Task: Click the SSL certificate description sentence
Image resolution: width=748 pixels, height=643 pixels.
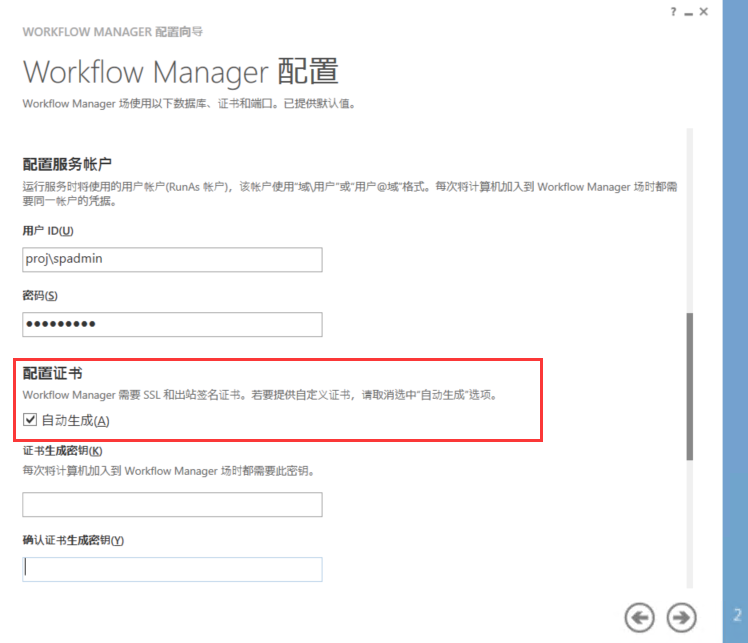Action: click(260, 395)
